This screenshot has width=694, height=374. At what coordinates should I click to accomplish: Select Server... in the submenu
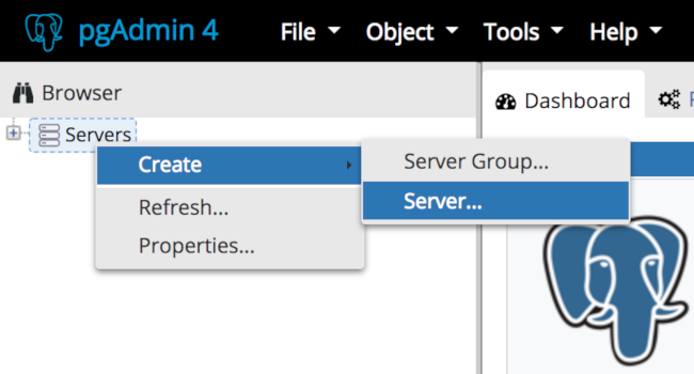tap(496, 201)
